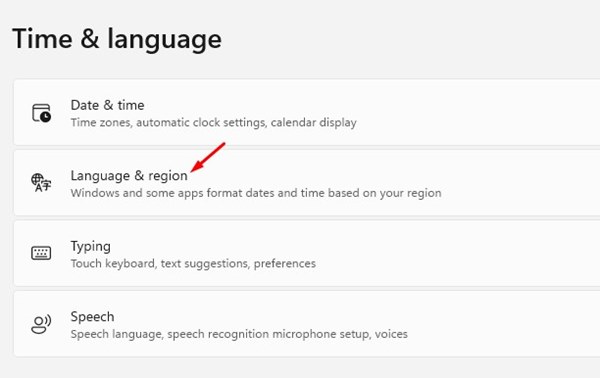
Task: Open the Typing settings entry
Action: (x=307, y=253)
